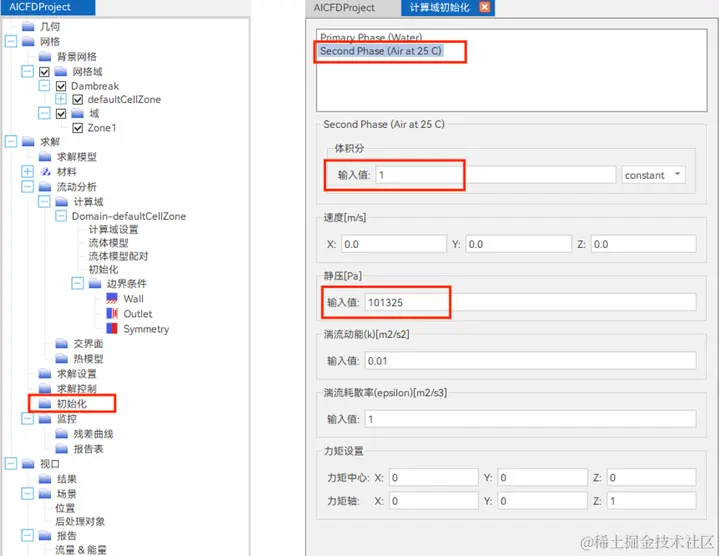Image resolution: width=720 pixels, height=556 pixels.
Task: Expand the 材料 tree node
Action: pos(28,172)
